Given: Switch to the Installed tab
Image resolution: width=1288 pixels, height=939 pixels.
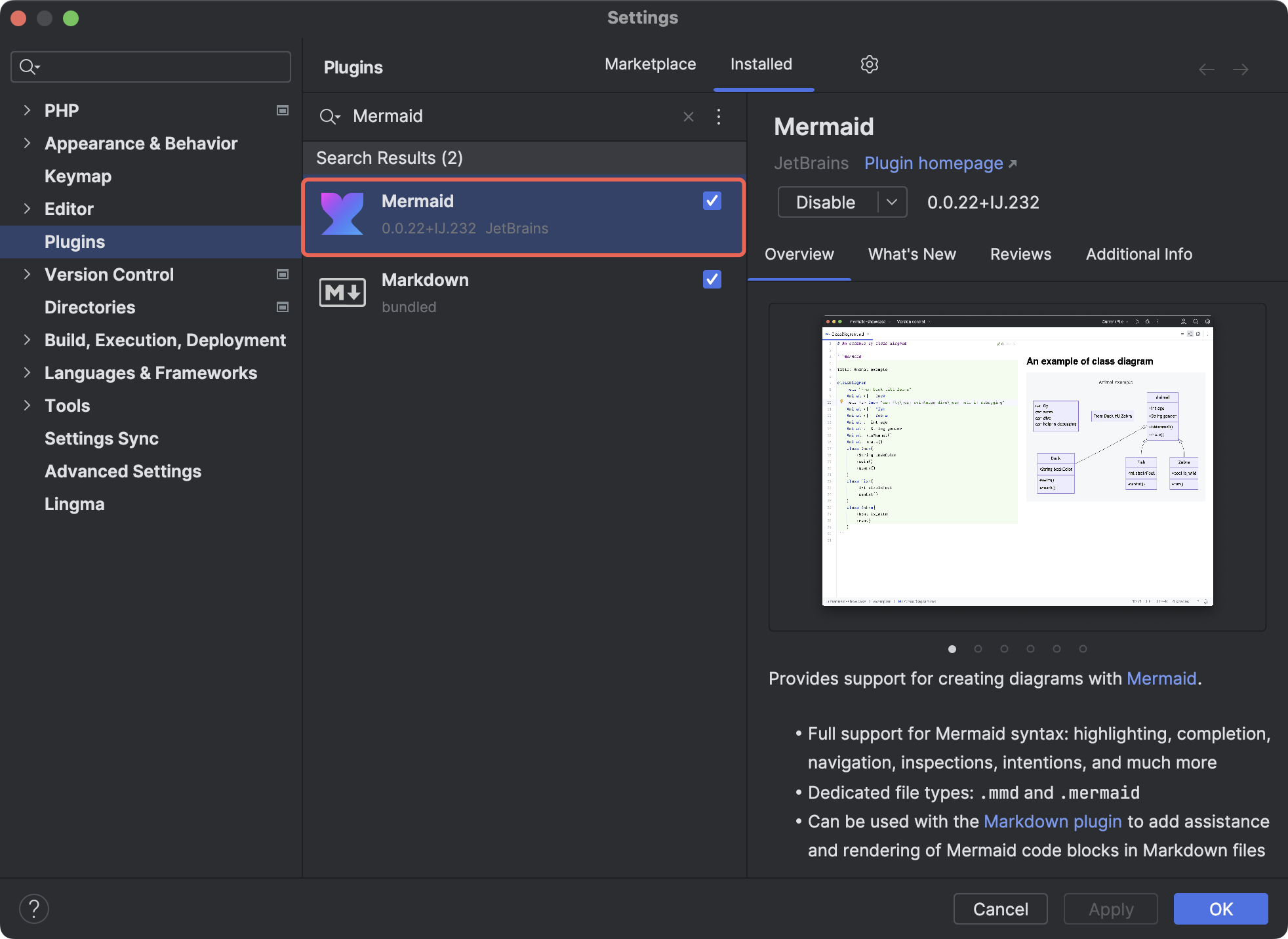Looking at the screenshot, I should (761, 64).
